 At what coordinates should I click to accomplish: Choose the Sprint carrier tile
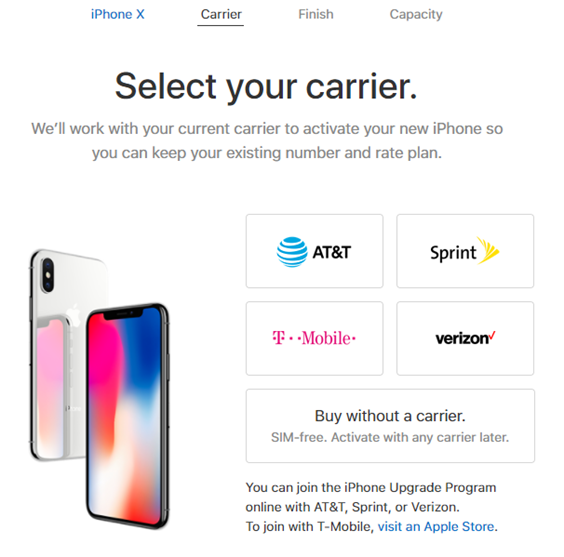click(465, 251)
